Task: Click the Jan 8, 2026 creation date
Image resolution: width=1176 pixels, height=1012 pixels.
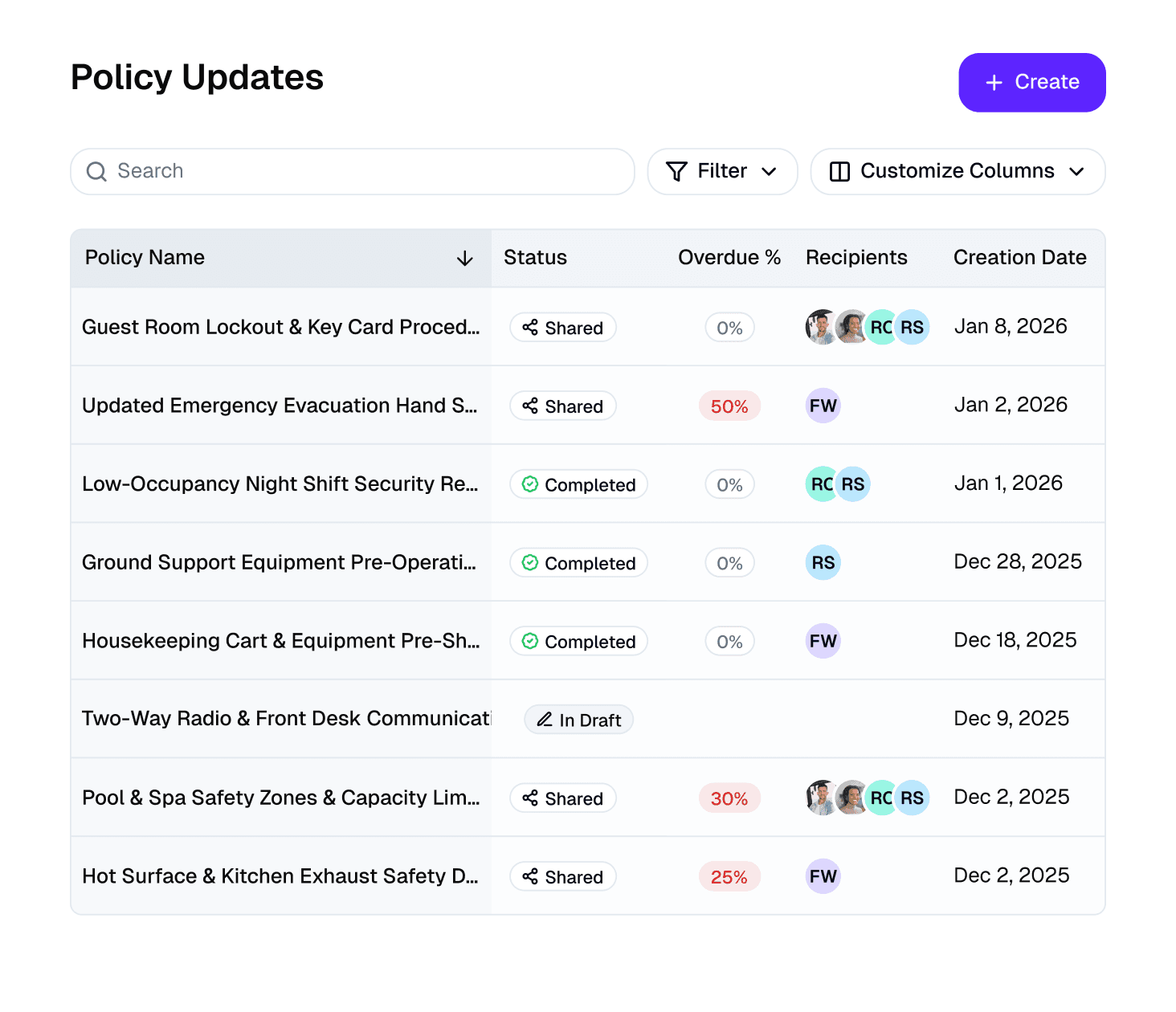Action: click(1011, 326)
